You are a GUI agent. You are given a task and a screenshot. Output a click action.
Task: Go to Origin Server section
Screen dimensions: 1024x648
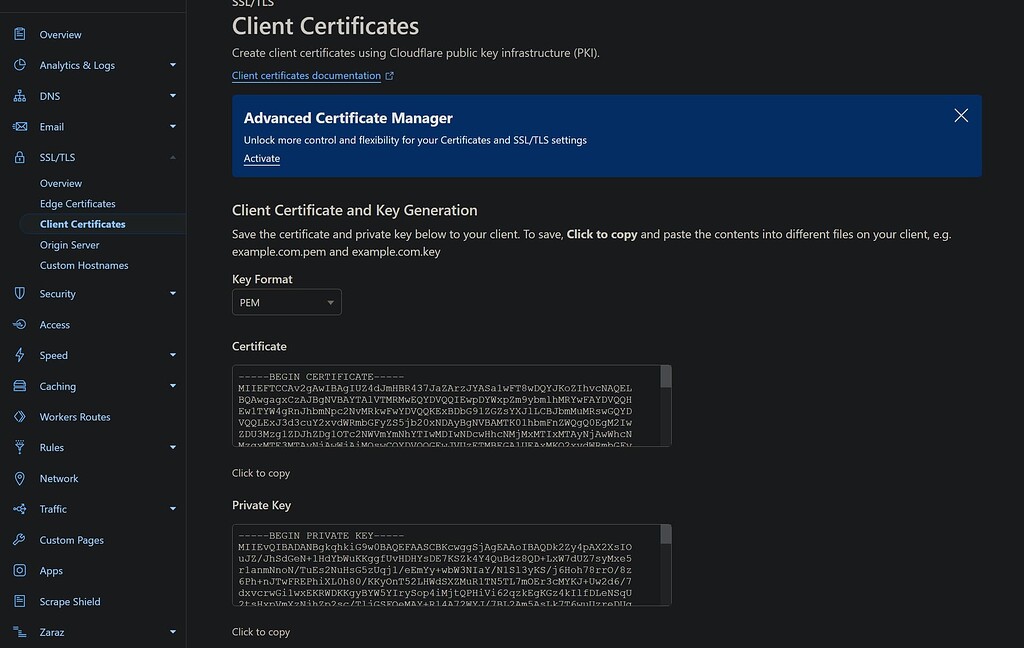tap(70, 245)
